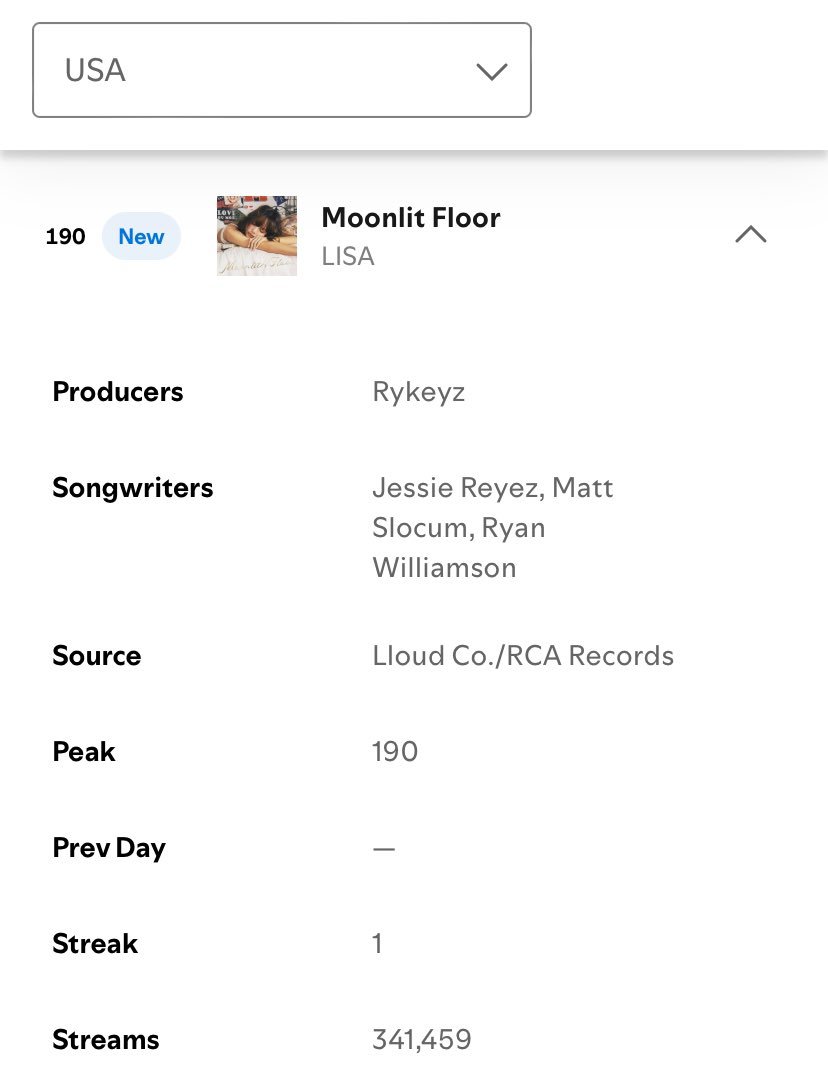Click the Songwriters label

(x=133, y=488)
